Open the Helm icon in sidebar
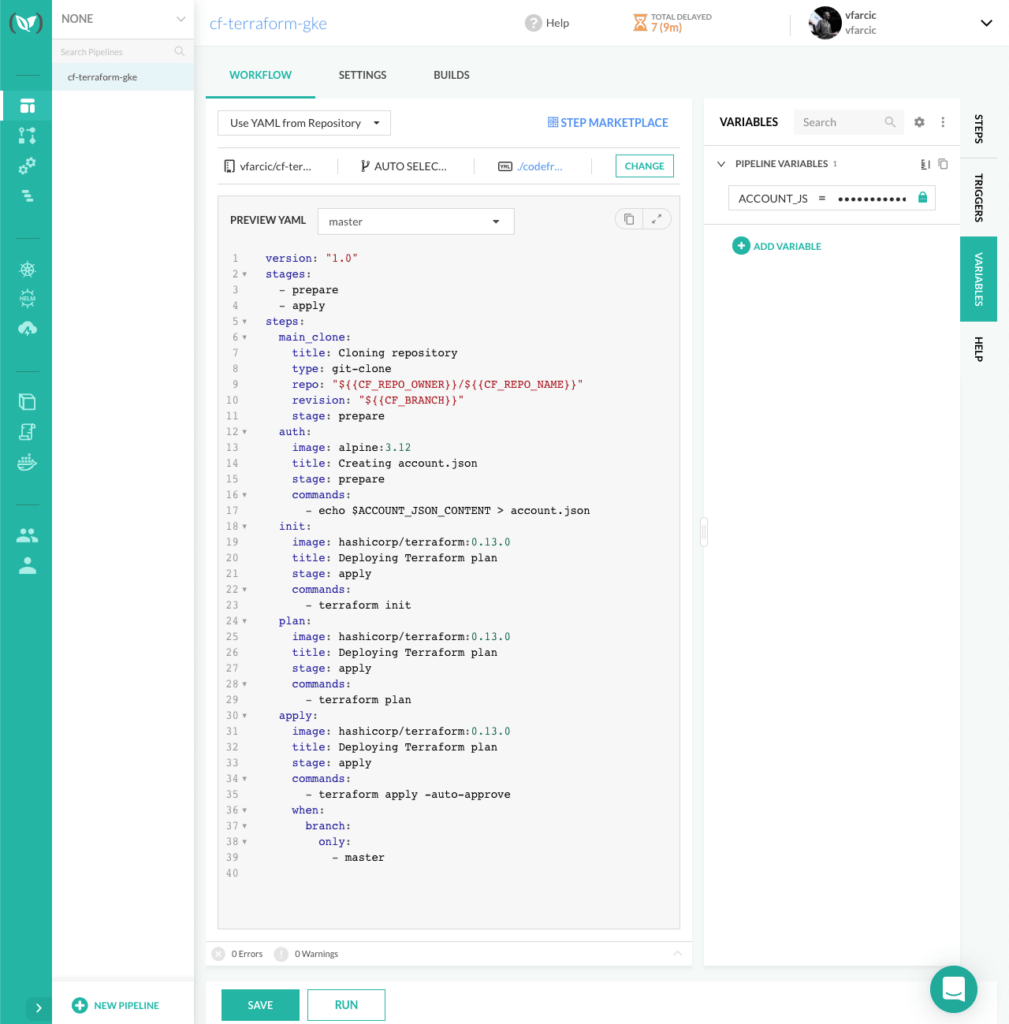The image size is (1009, 1024). coord(27,299)
